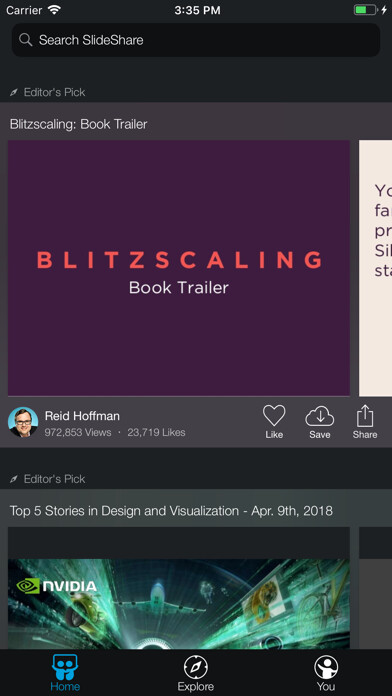Save Blitzscaling via cloud download icon
392x696 pixels.
click(320, 422)
